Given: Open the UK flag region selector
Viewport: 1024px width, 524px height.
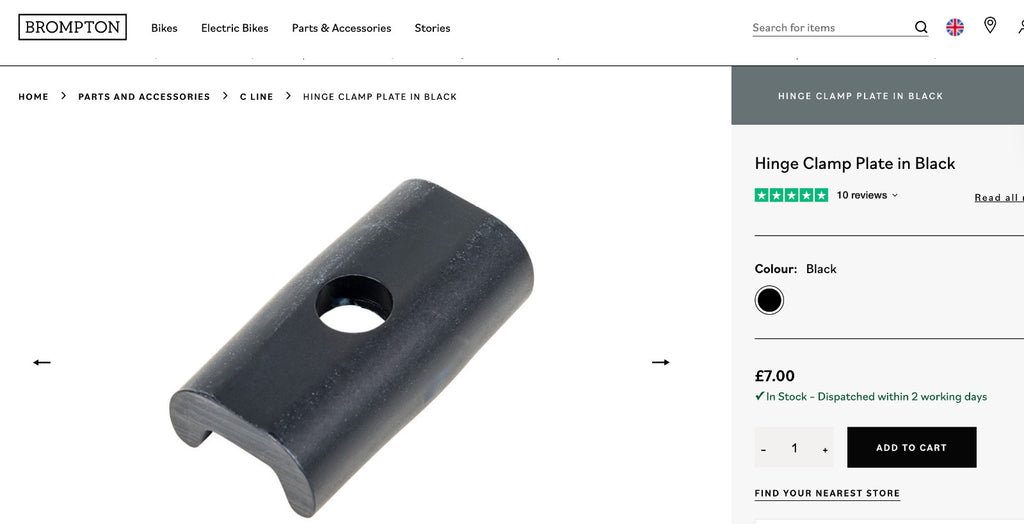Looking at the screenshot, I should 955,27.
